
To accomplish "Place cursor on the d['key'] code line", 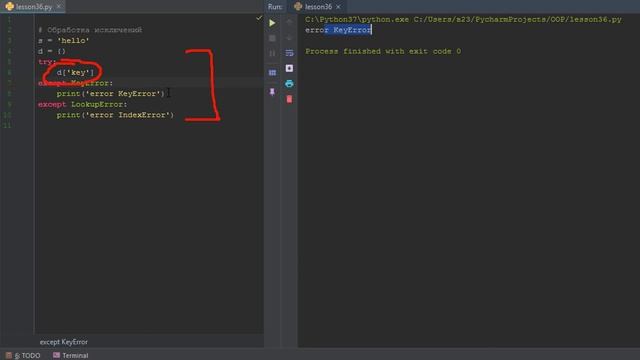I will [x=76, y=73].
